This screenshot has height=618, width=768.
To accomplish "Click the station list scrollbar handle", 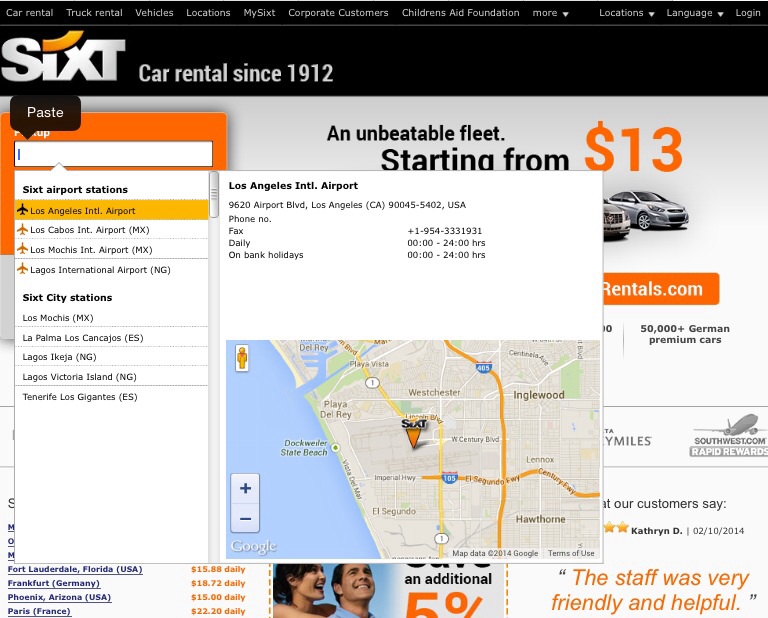I will point(214,194).
